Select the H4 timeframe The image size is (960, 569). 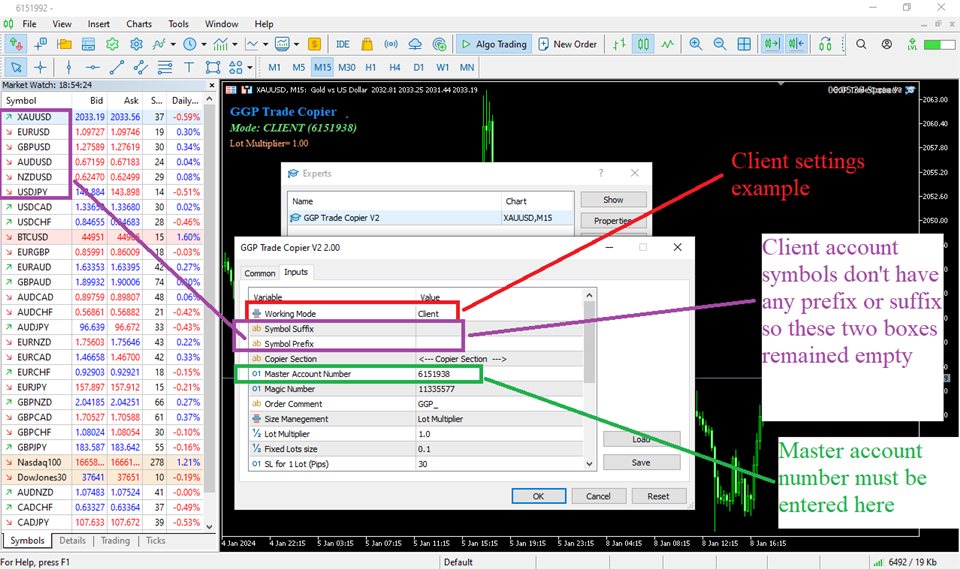tap(394, 67)
